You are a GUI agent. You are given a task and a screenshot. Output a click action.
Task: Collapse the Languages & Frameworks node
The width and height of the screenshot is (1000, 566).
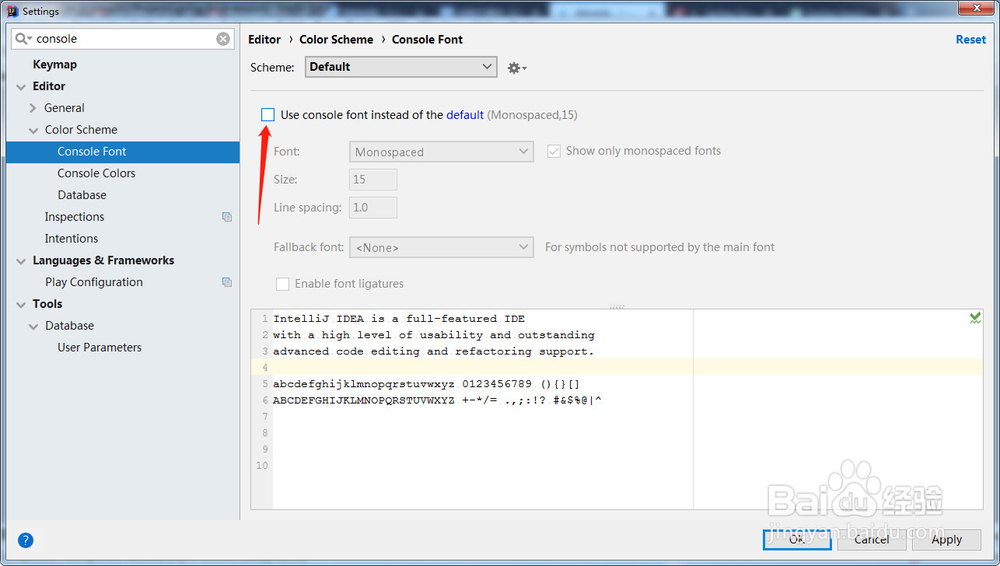21,261
